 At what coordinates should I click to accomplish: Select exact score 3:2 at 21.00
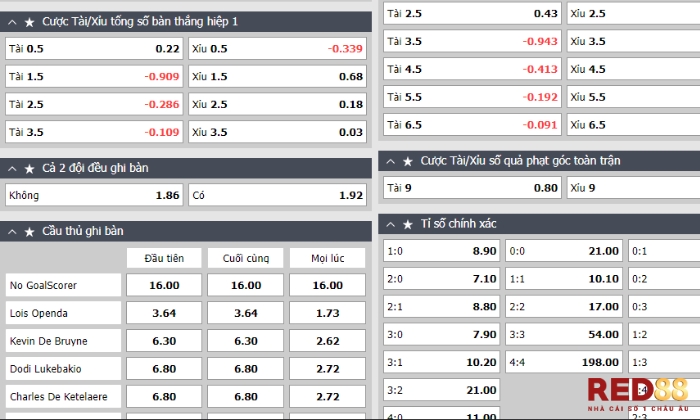[442, 390]
